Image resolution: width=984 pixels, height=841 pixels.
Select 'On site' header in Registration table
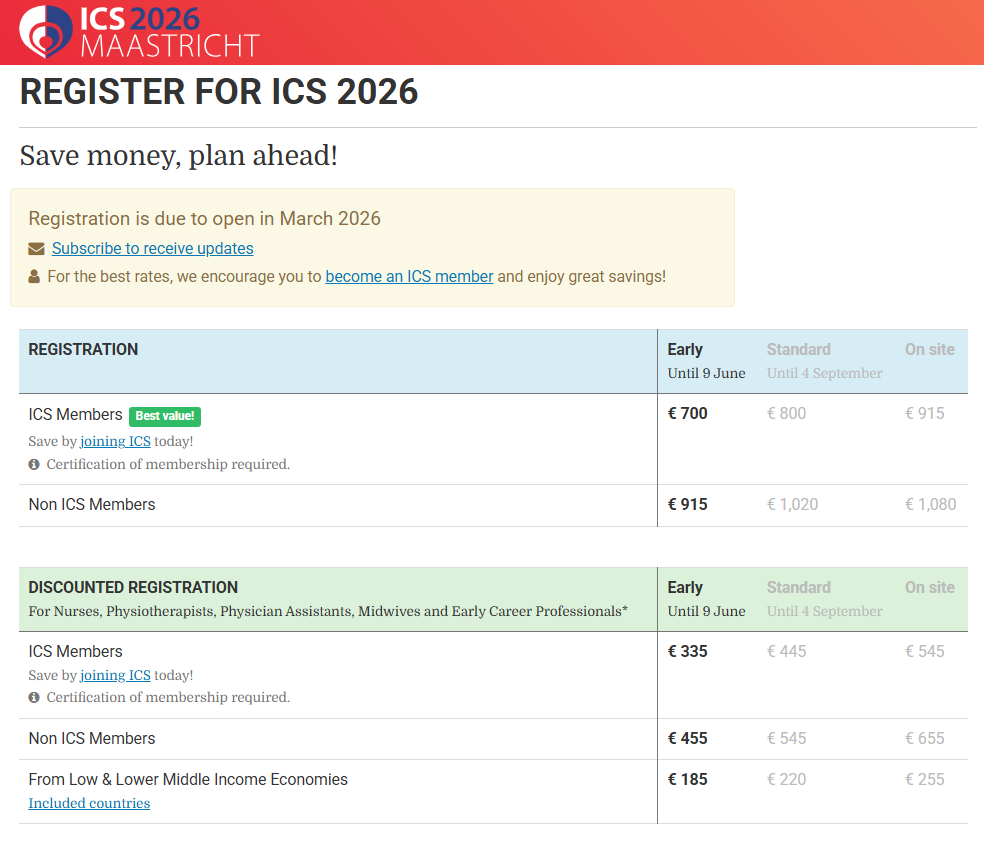pyautogui.click(x=929, y=350)
